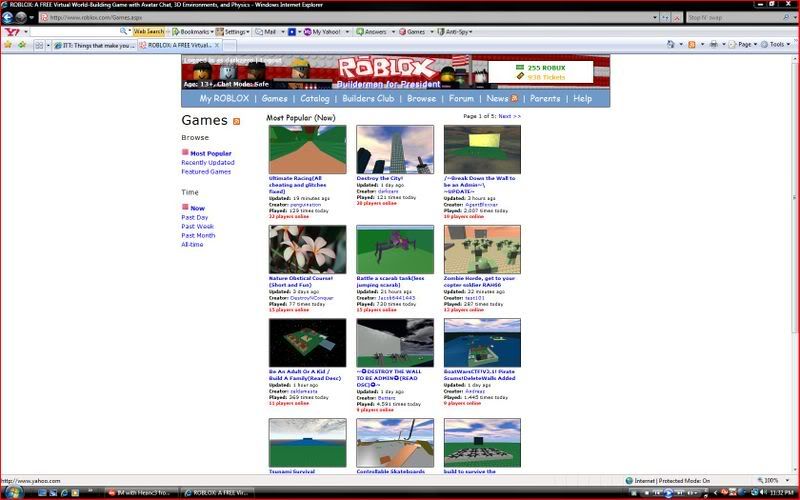Screen dimensions: 800x500
Task: Select the Past Week time filter
Action: click(197, 226)
